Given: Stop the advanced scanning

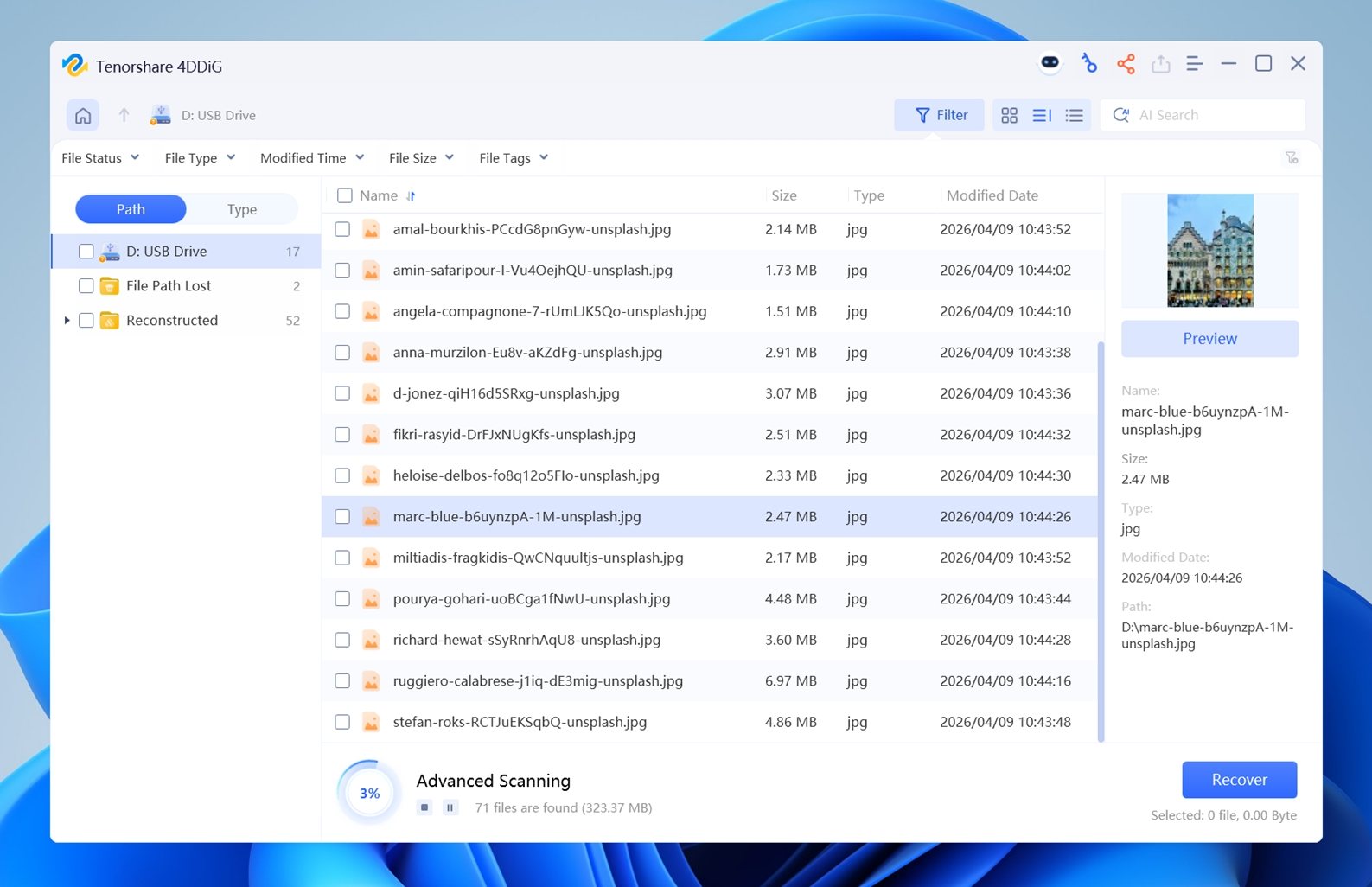Looking at the screenshot, I should point(424,807).
